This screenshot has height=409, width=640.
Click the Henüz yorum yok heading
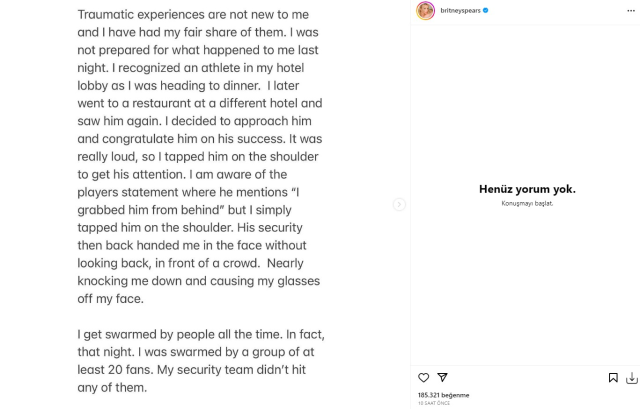[527, 189]
